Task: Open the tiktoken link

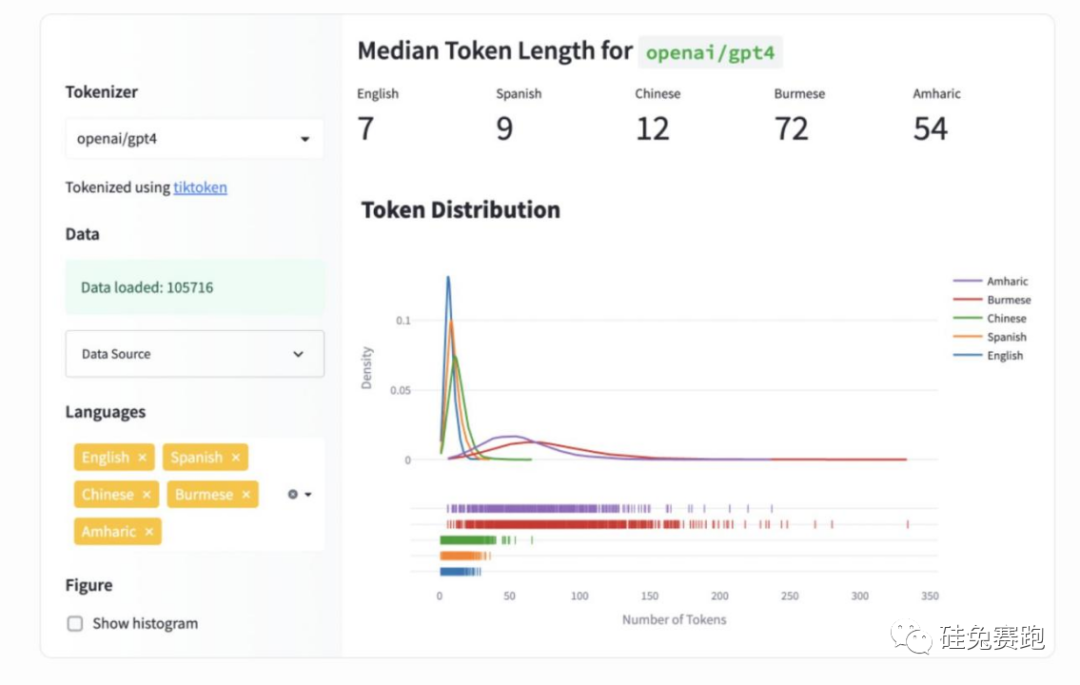Action: pyautogui.click(x=200, y=187)
